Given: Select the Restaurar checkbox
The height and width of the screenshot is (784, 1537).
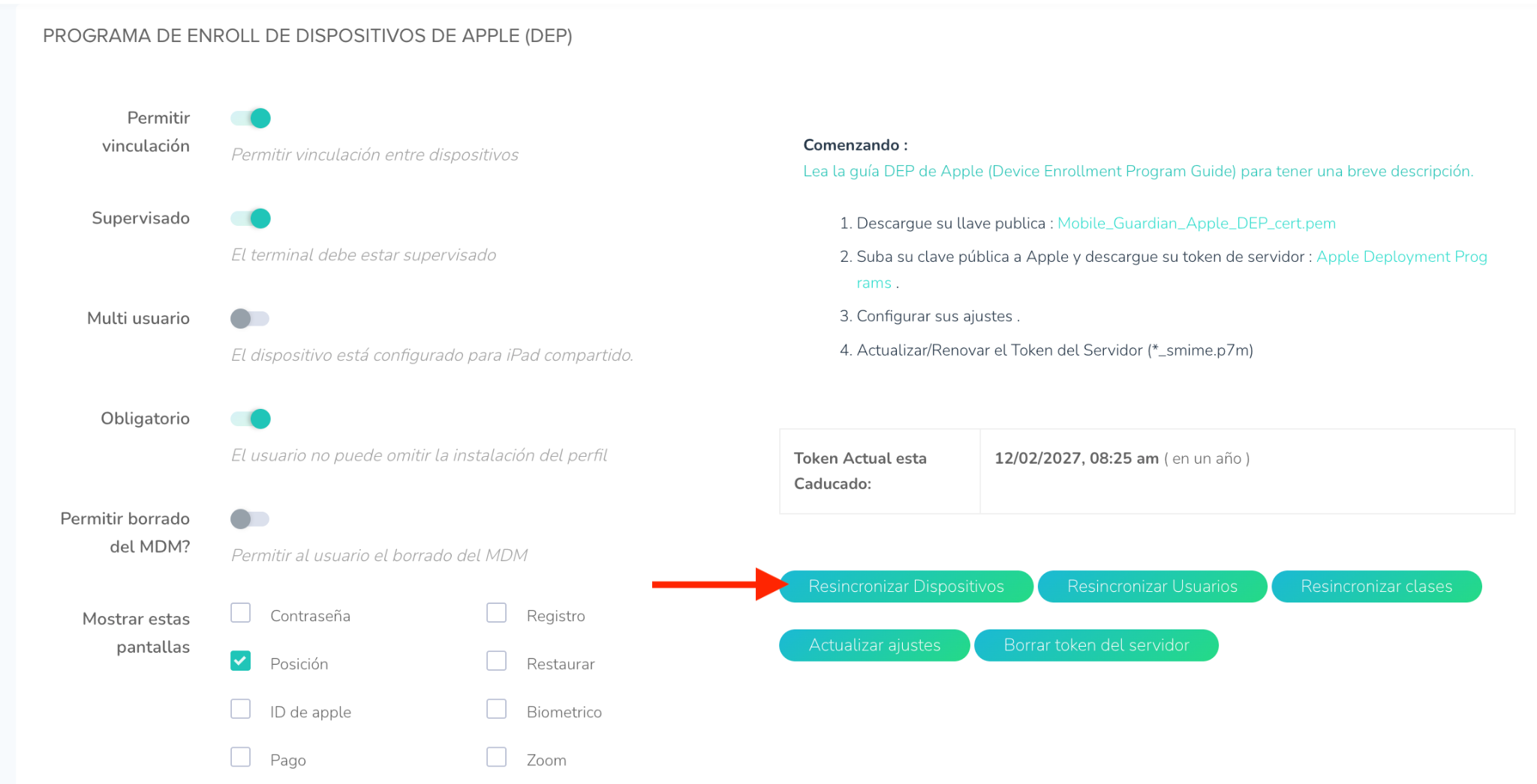Looking at the screenshot, I should (497, 661).
